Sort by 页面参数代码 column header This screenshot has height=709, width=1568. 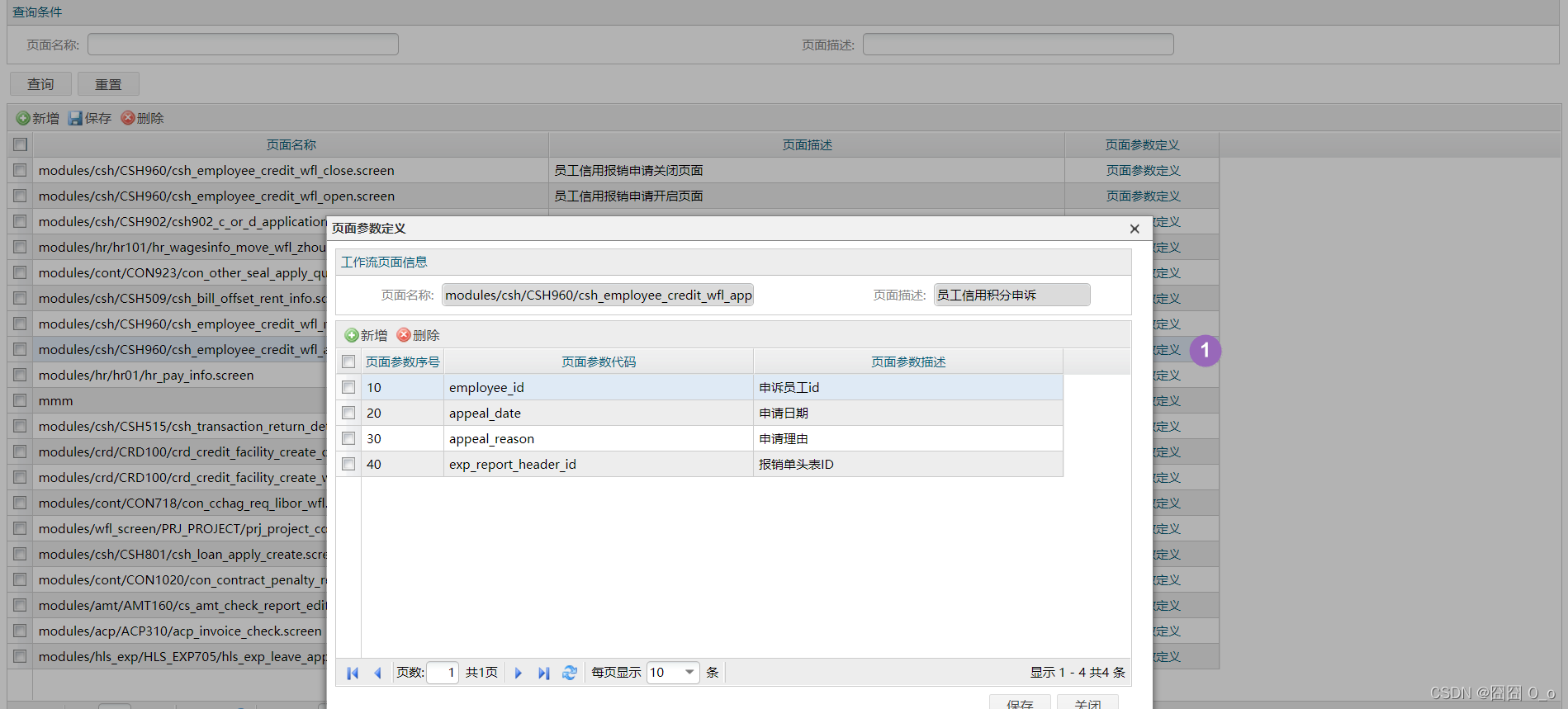(599, 362)
